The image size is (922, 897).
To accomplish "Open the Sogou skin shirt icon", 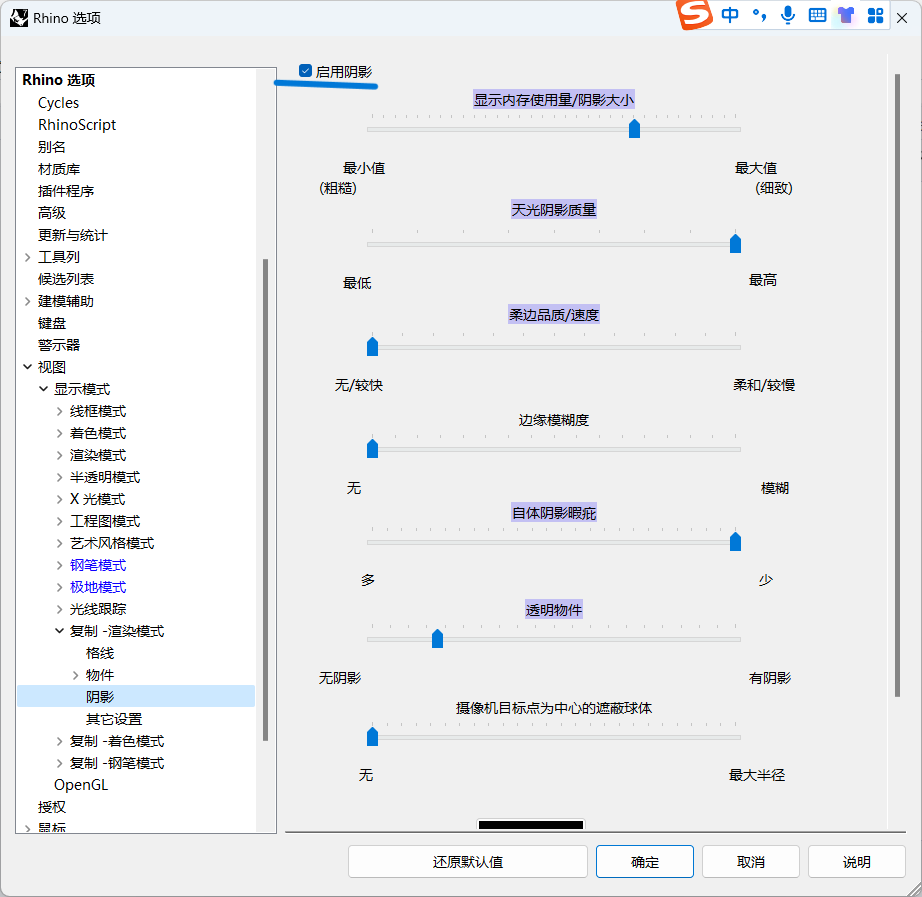I will pos(846,15).
